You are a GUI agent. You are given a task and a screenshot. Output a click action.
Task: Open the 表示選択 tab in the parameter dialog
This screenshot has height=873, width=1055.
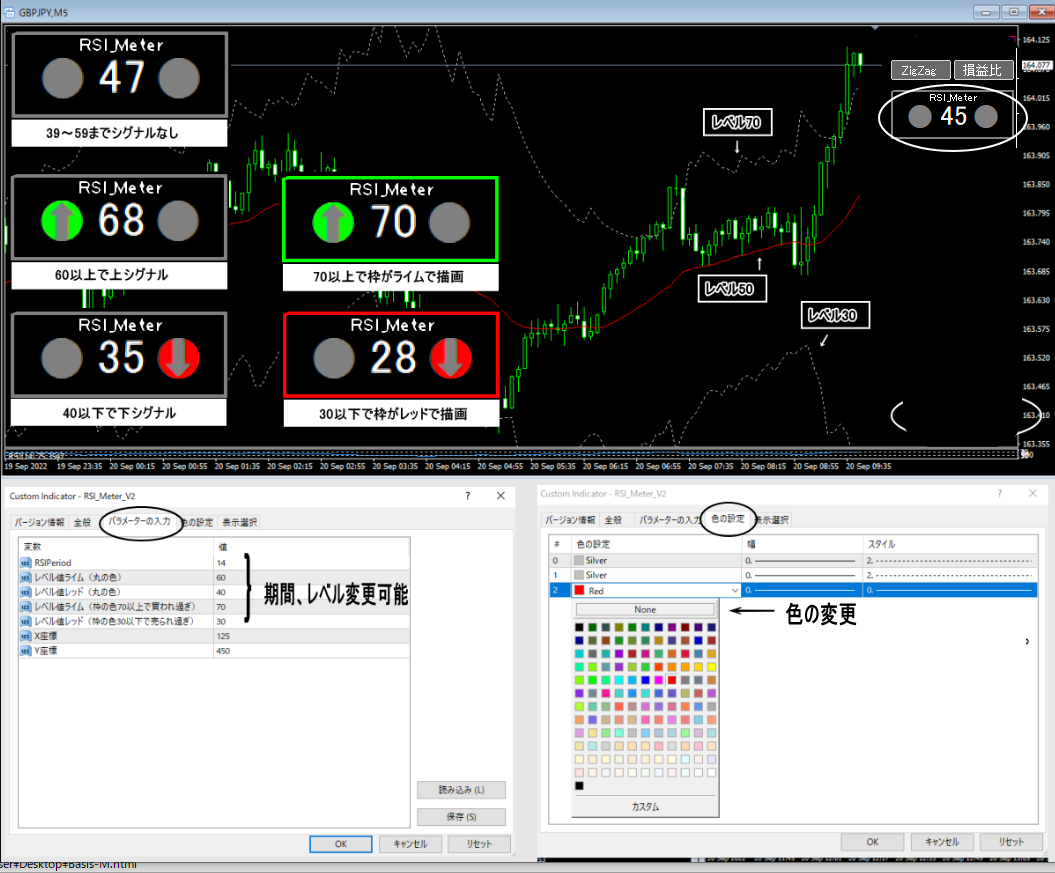(238, 522)
